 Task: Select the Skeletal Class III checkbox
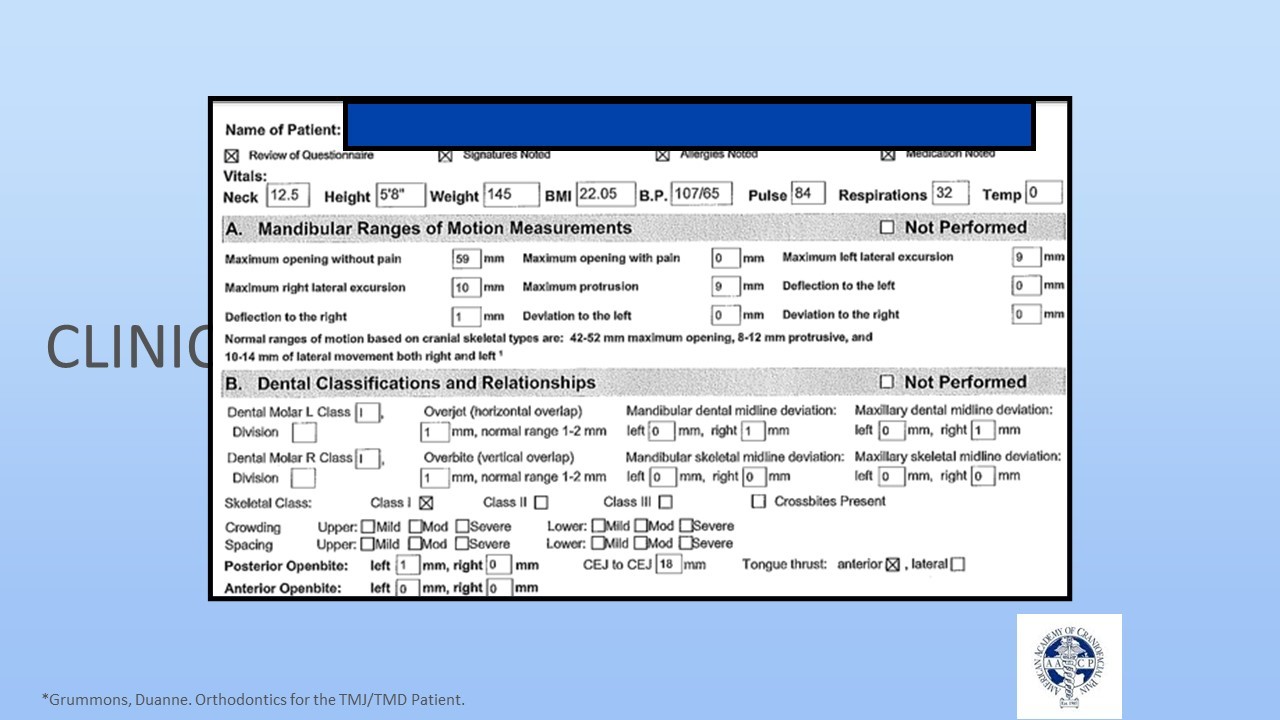point(665,503)
